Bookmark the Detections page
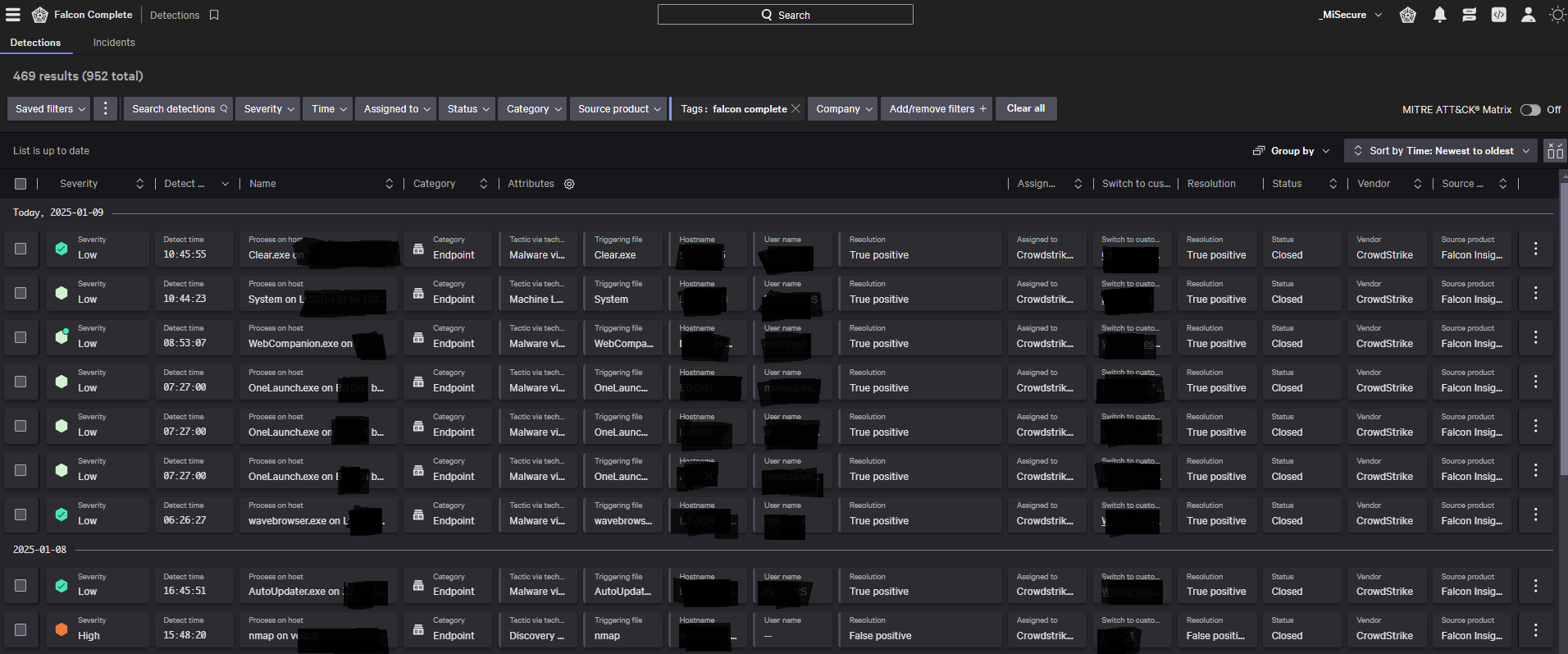1568x654 pixels. tap(214, 15)
